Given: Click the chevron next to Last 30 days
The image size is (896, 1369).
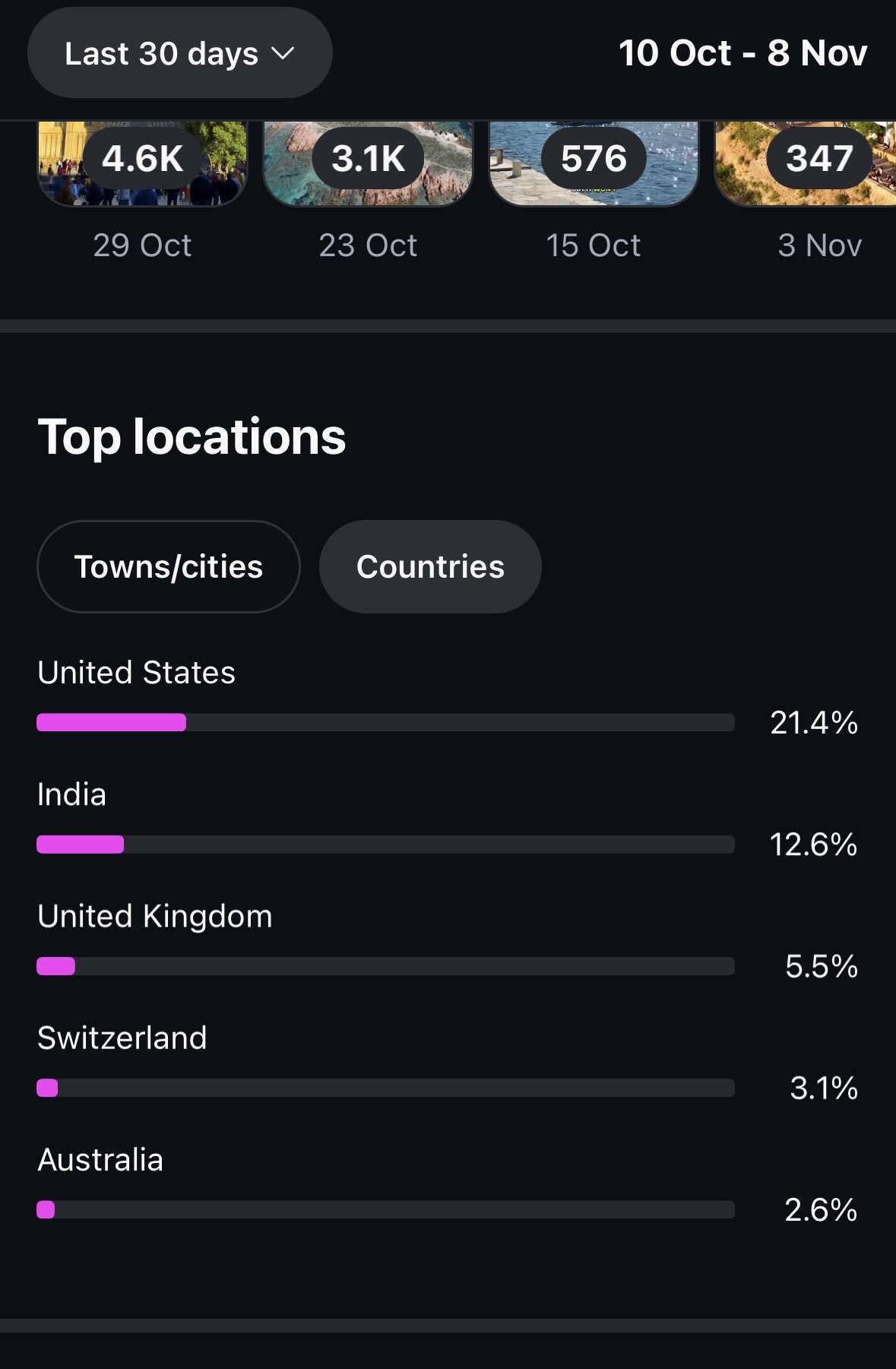Looking at the screenshot, I should coord(283,54).
